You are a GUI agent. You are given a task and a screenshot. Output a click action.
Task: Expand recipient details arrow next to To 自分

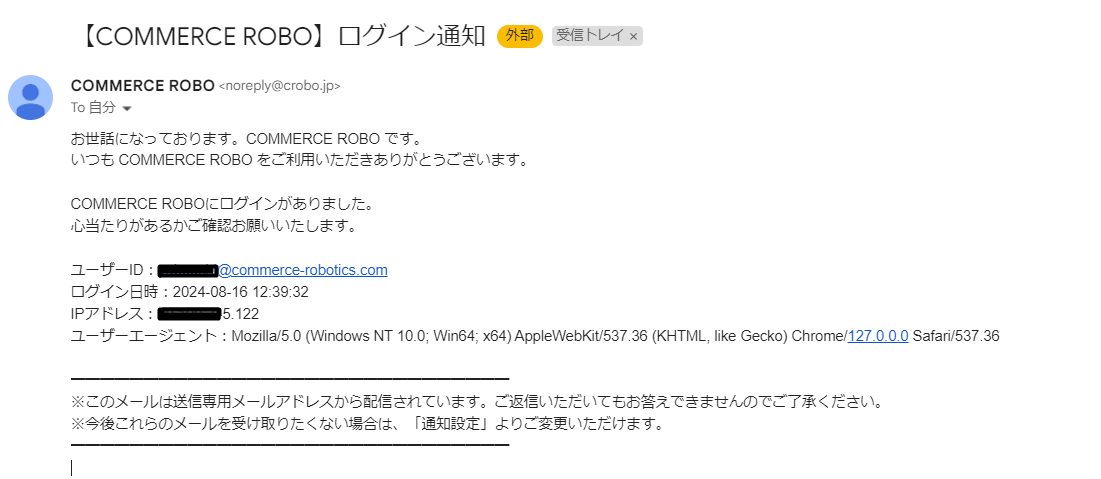coord(127,109)
